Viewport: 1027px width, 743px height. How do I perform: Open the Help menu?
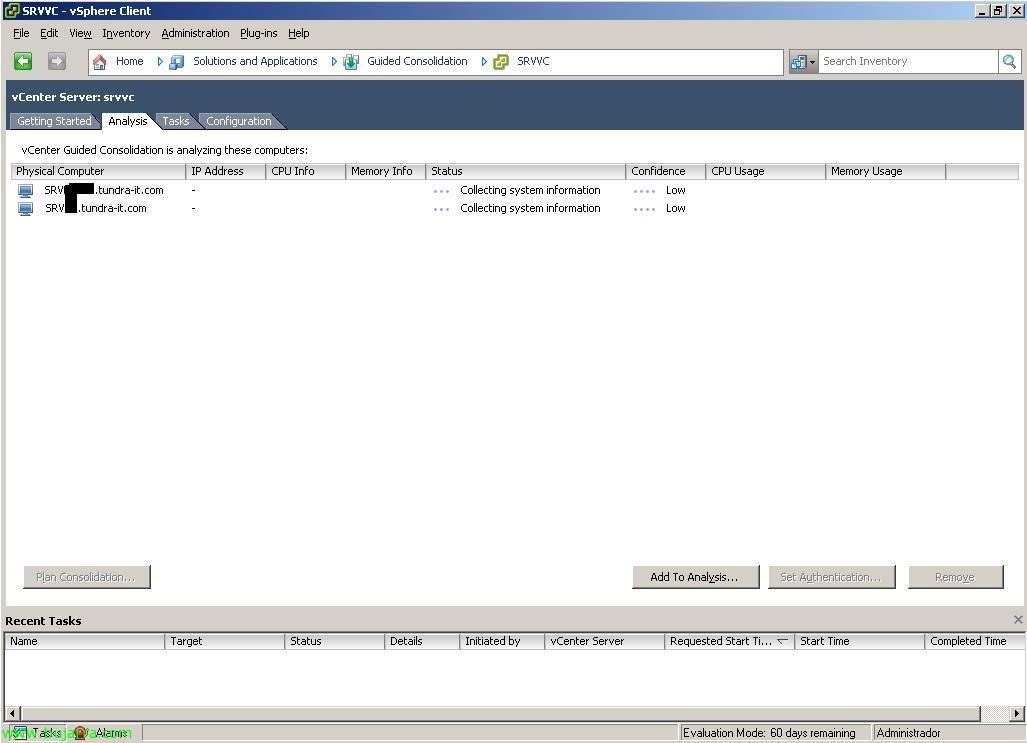[x=299, y=33]
